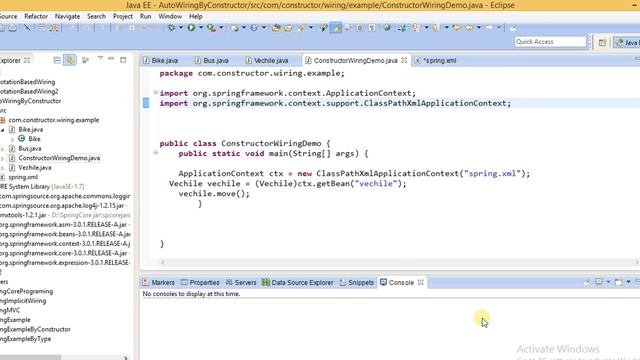Open the Project menu
This screenshot has width=640, height=360.
(x=123, y=16)
